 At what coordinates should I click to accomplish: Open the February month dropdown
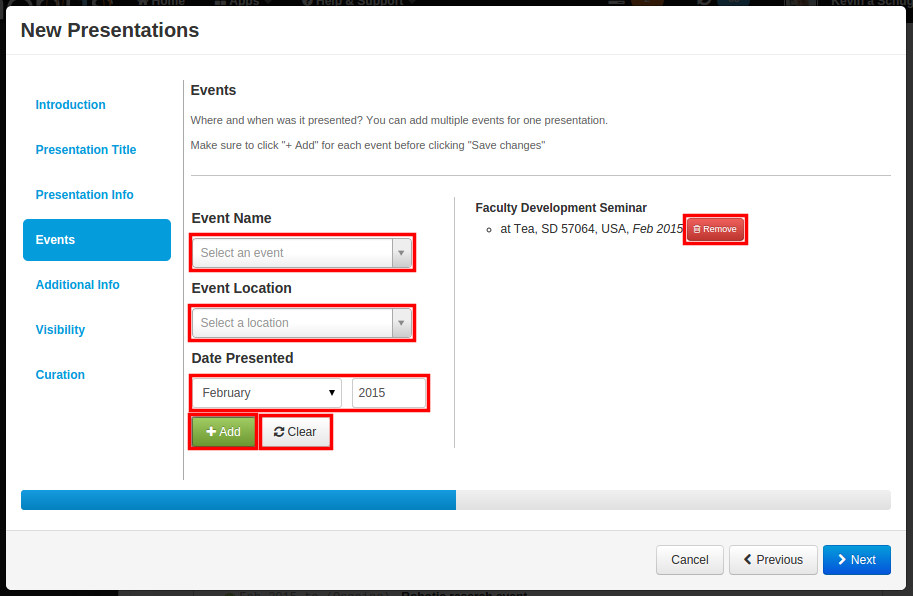267,393
